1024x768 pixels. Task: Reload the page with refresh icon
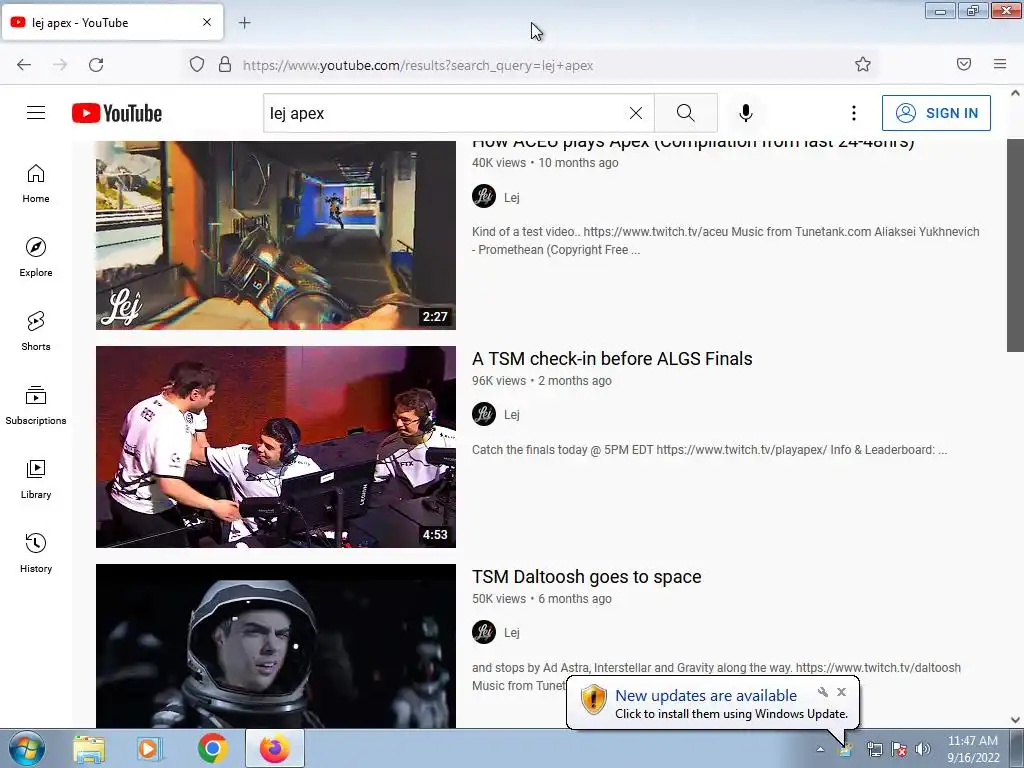96,65
